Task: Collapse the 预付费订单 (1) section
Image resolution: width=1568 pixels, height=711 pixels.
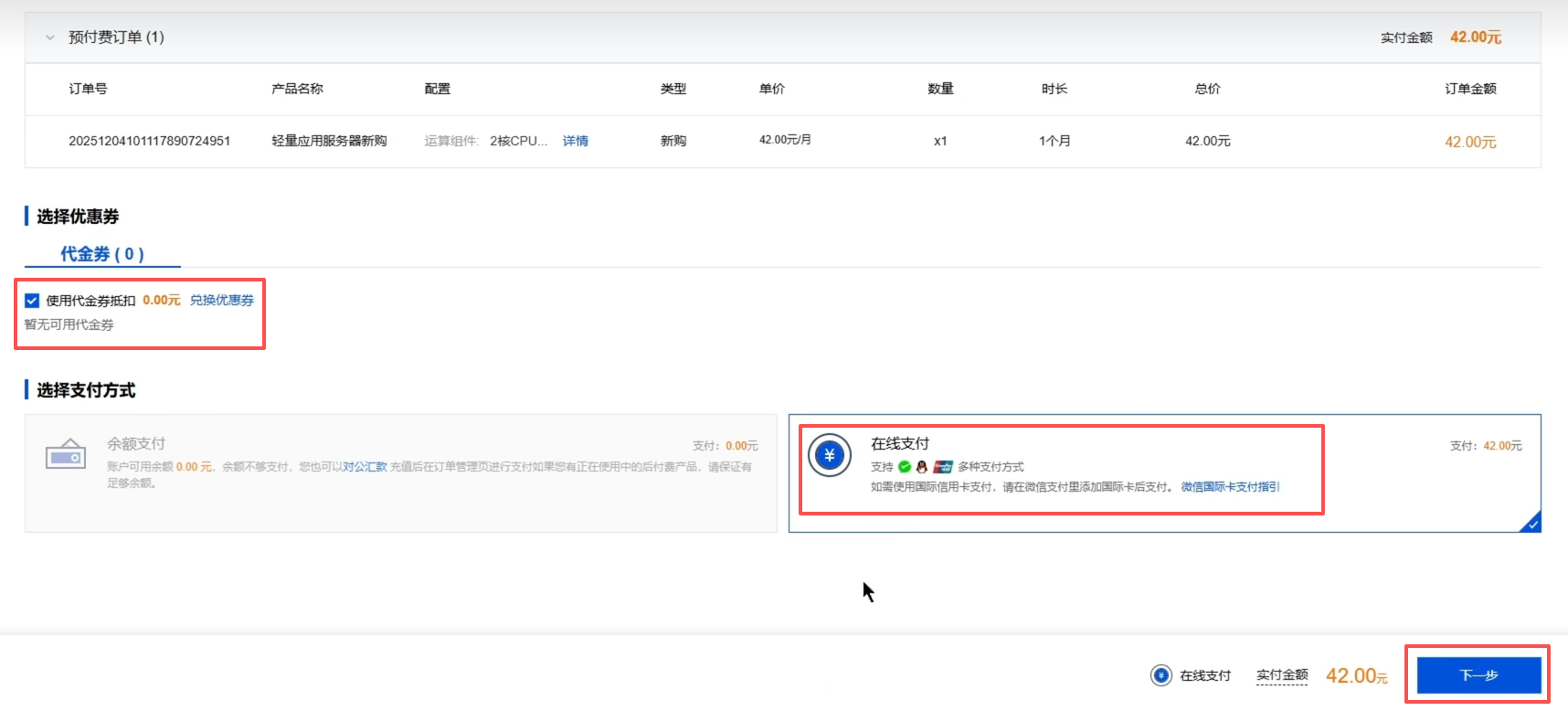Action: (x=50, y=37)
